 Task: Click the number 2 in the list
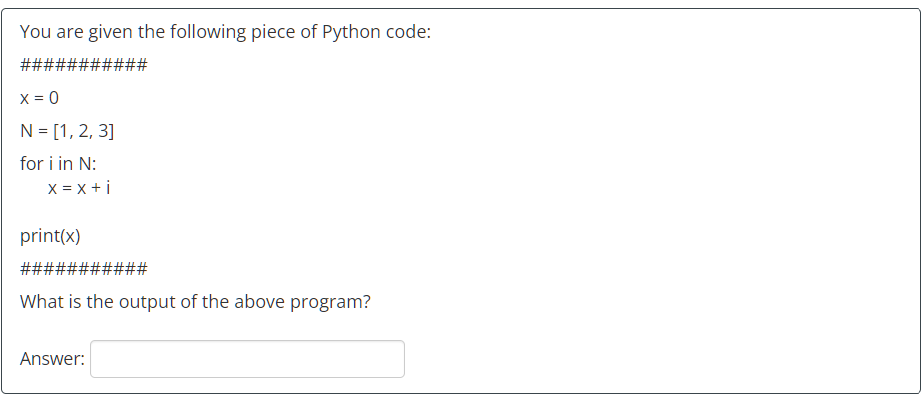point(83,131)
